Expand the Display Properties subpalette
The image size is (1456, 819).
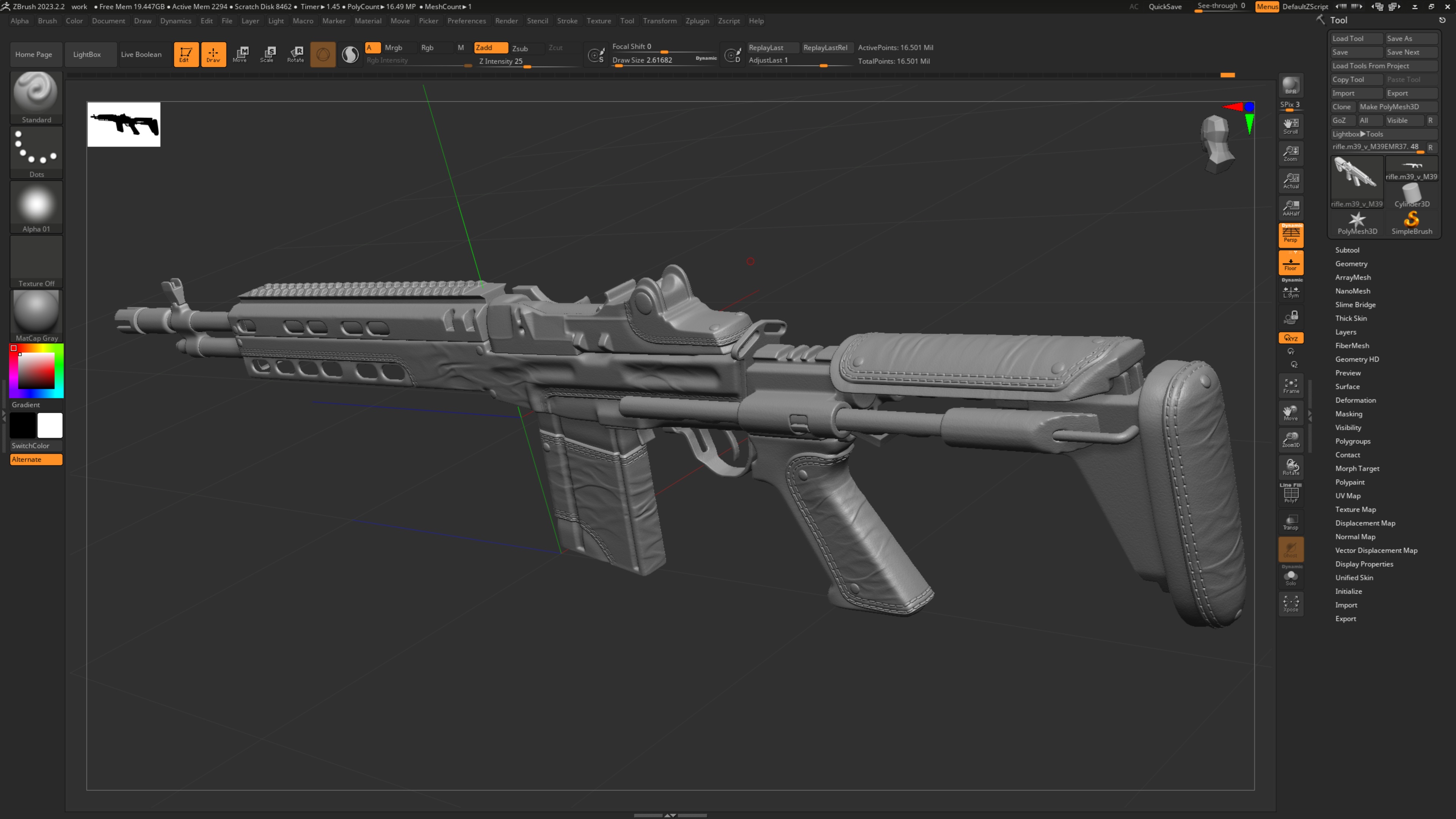pos(1364,564)
